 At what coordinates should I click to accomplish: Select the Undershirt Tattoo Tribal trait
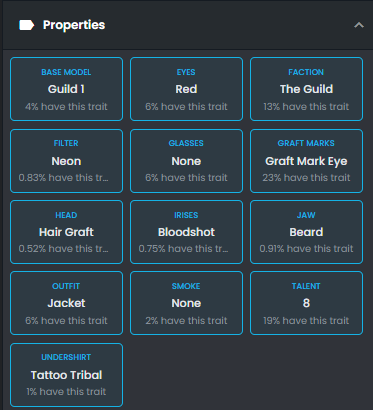[66, 375]
